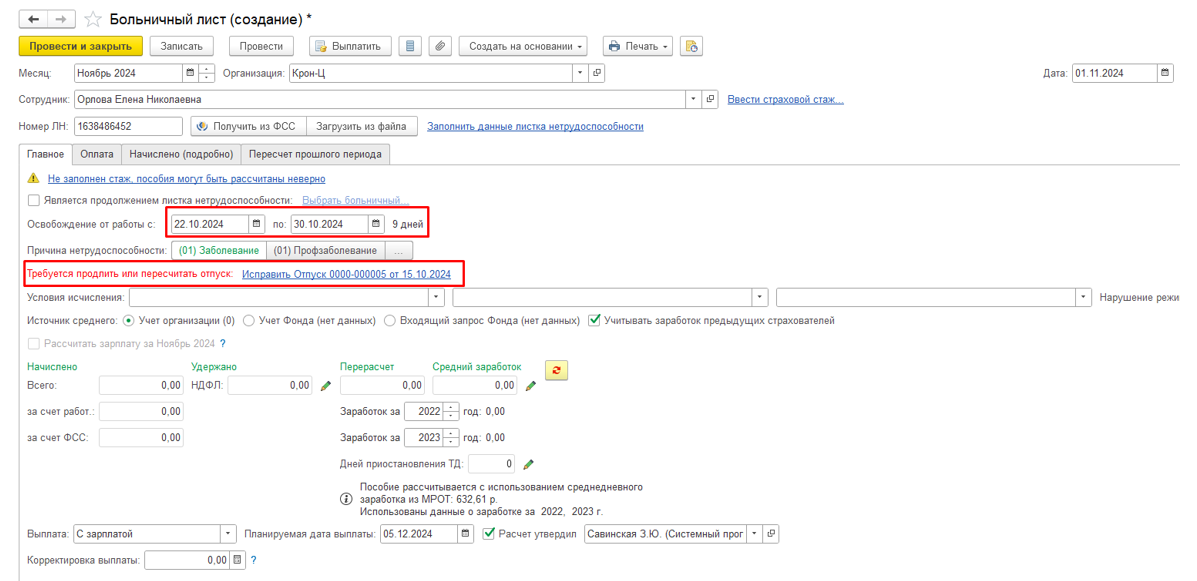Select Учет организации (0) radio button
Image resolution: width=1197 pixels, height=581 pixels.
128,321
